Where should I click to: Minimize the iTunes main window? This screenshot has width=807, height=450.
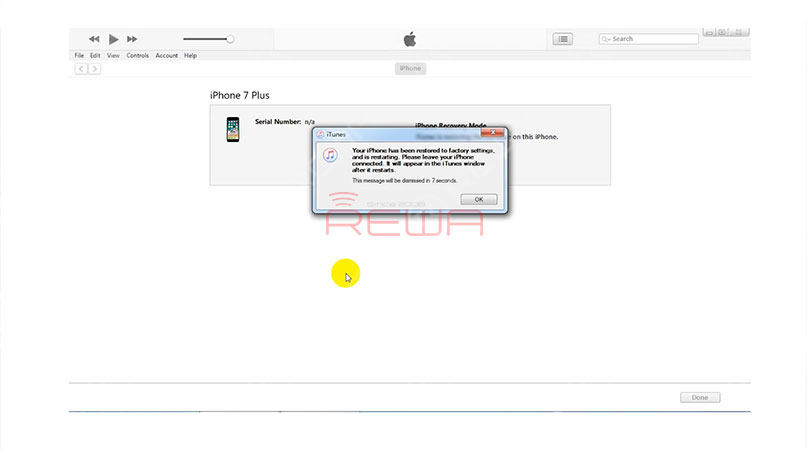click(x=709, y=32)
